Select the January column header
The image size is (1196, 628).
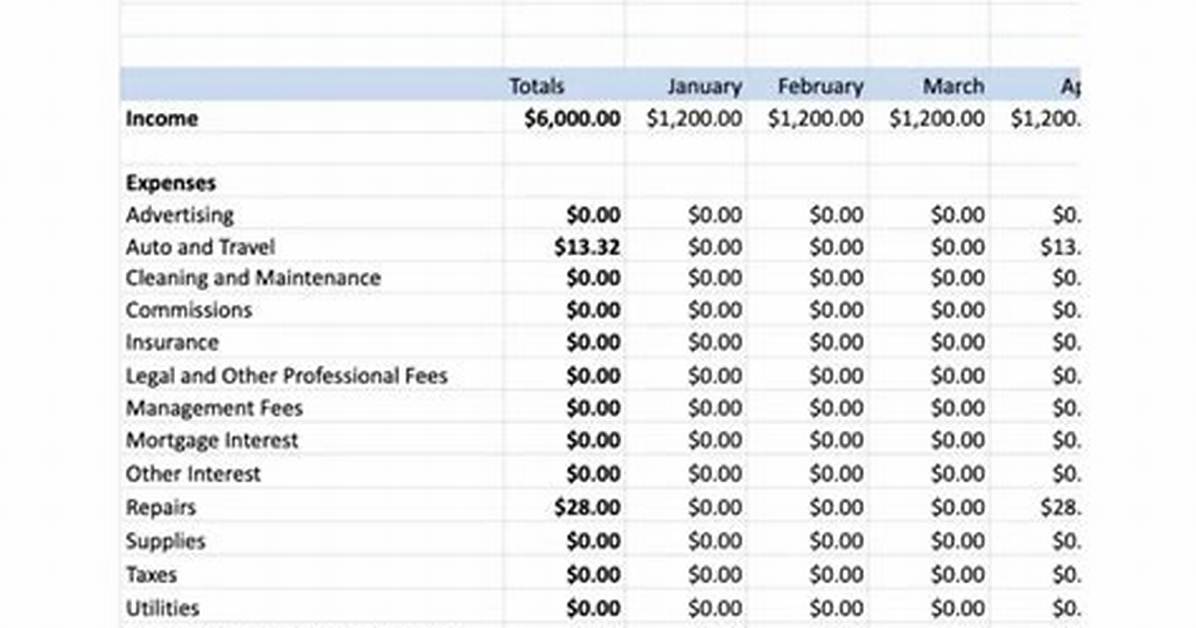(x=704, y=86)
